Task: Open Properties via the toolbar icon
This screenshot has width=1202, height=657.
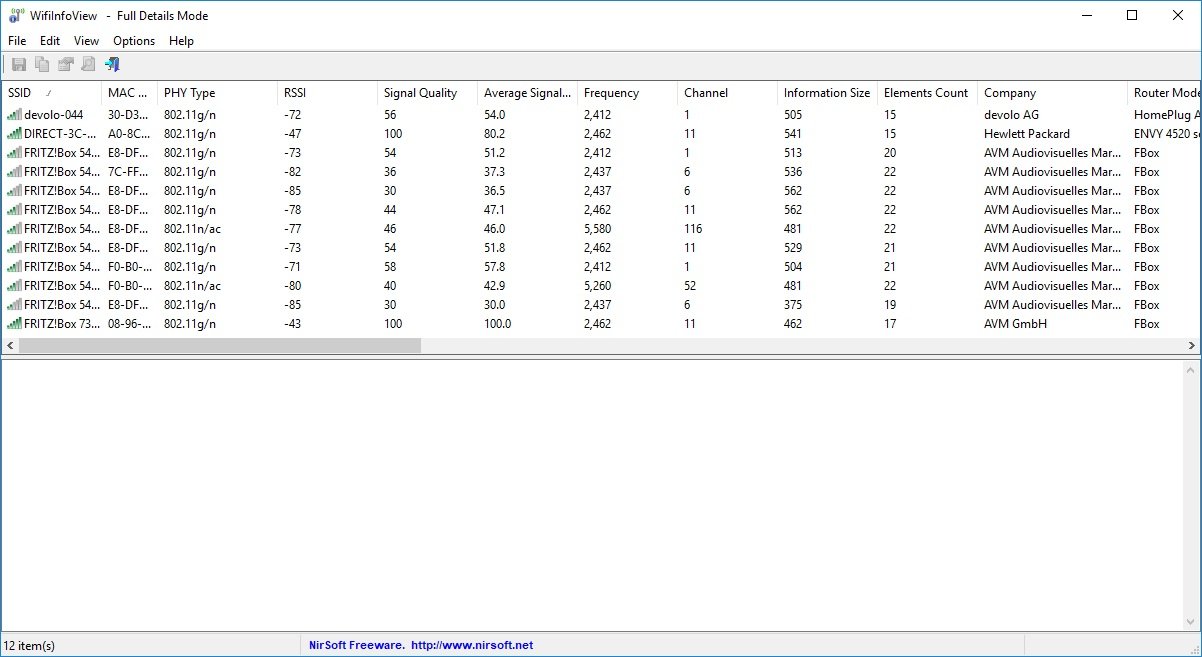Action: 65,65
